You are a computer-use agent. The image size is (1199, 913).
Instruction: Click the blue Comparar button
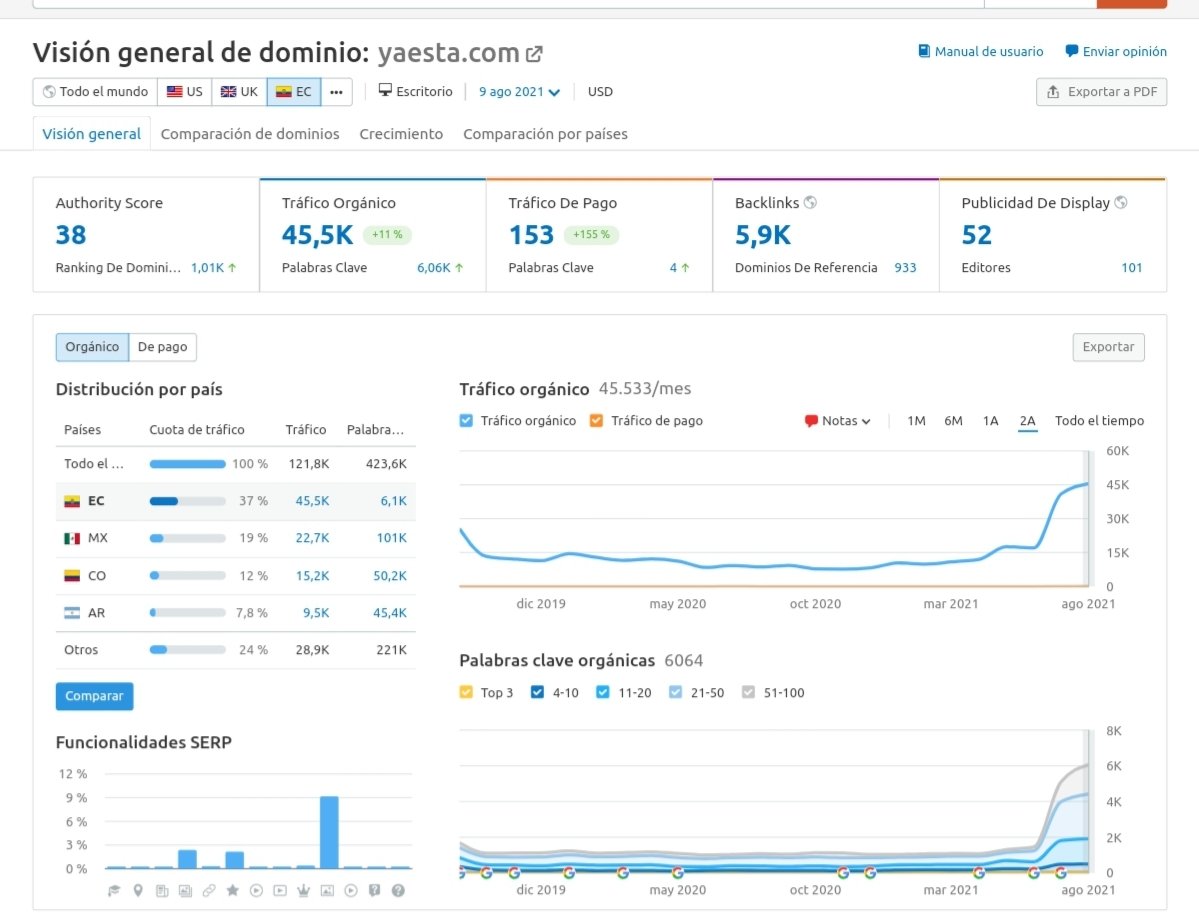(94, 696)
